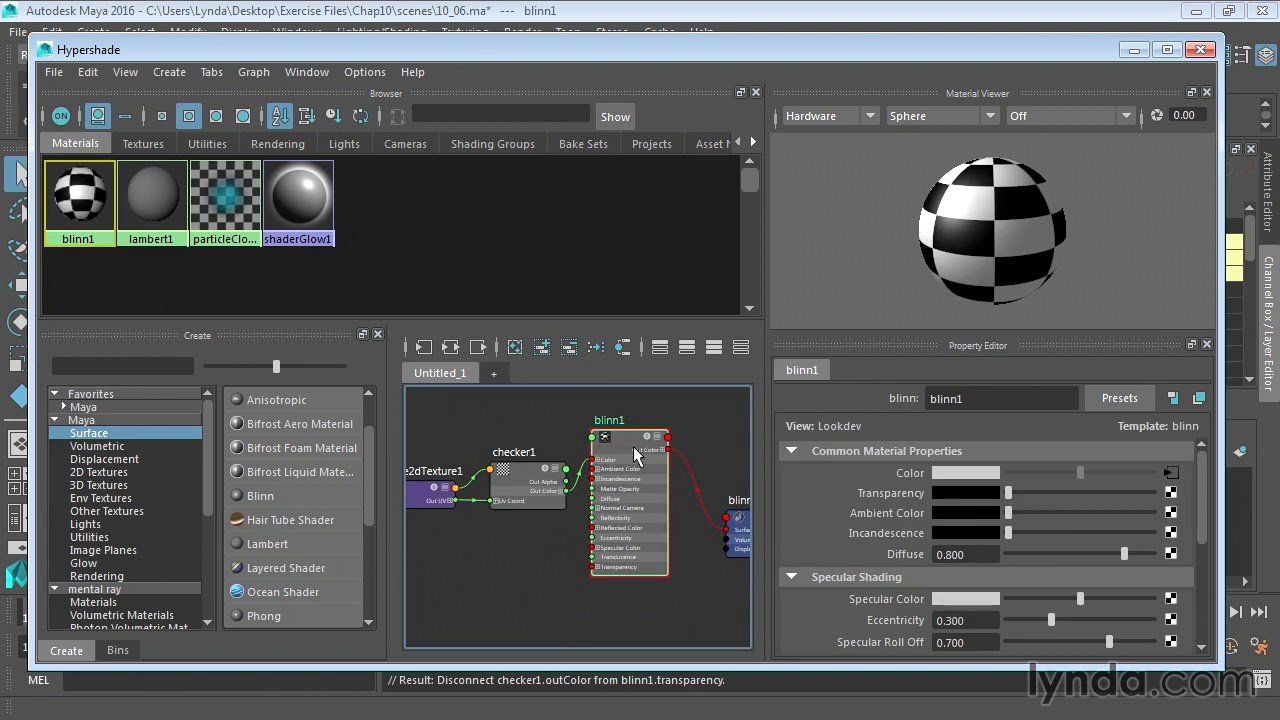Select the blinn1 material swatch
Screen dimensions: 1280x720
79,203
